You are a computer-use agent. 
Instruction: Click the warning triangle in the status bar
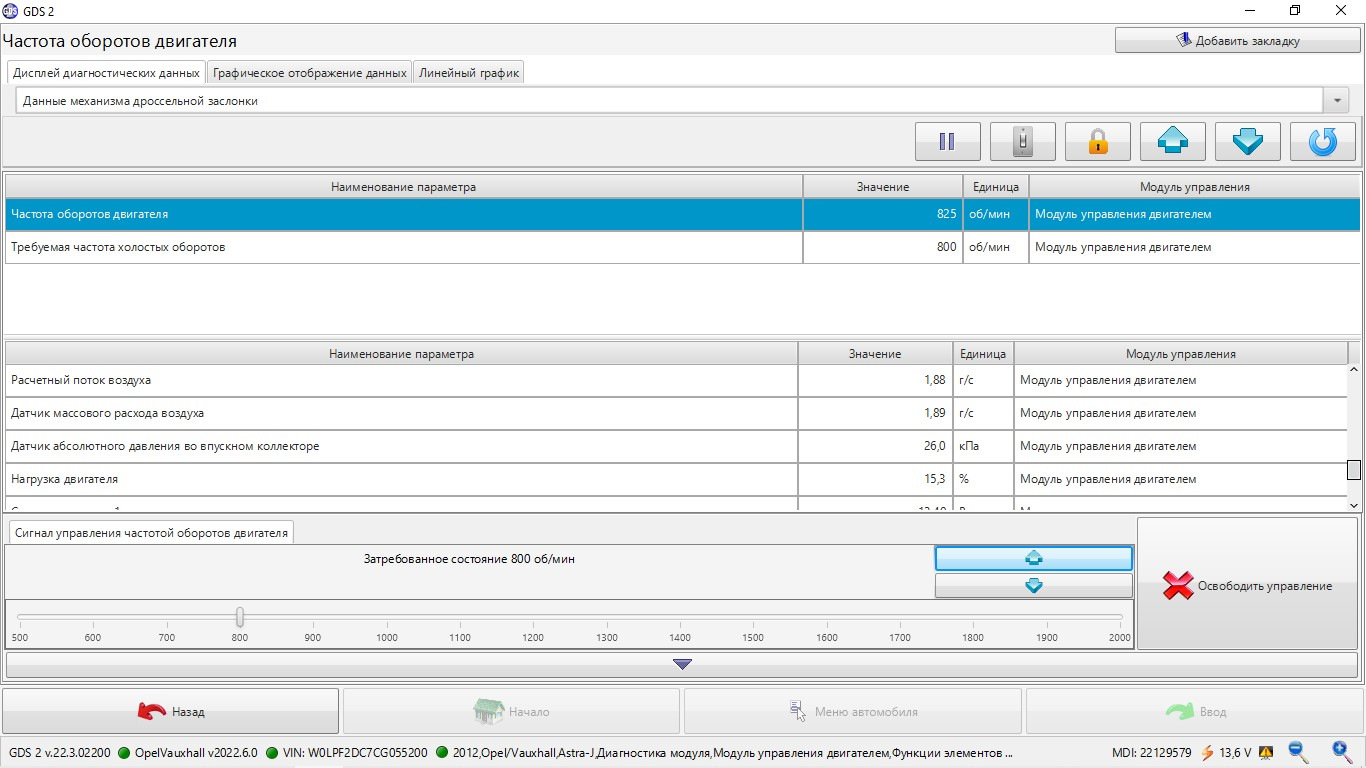tap(1265, 752)
